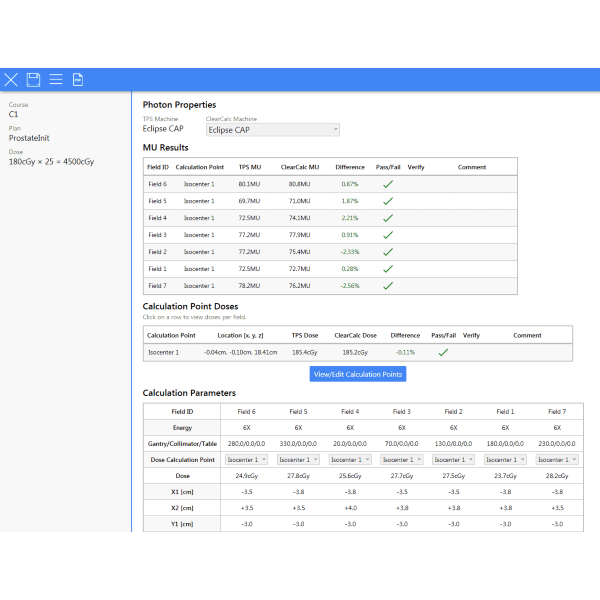Click the Location [x, y, z] column header
This screenshot has width=600, height=600.
click(240, 336)
